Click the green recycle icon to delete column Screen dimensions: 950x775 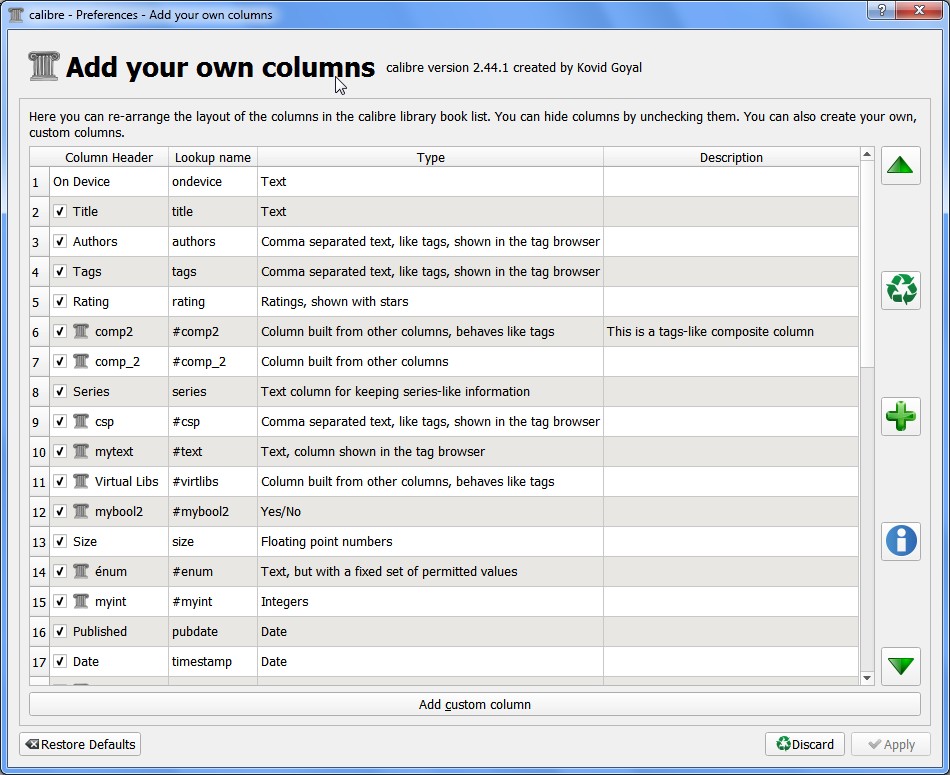(901, 290)
